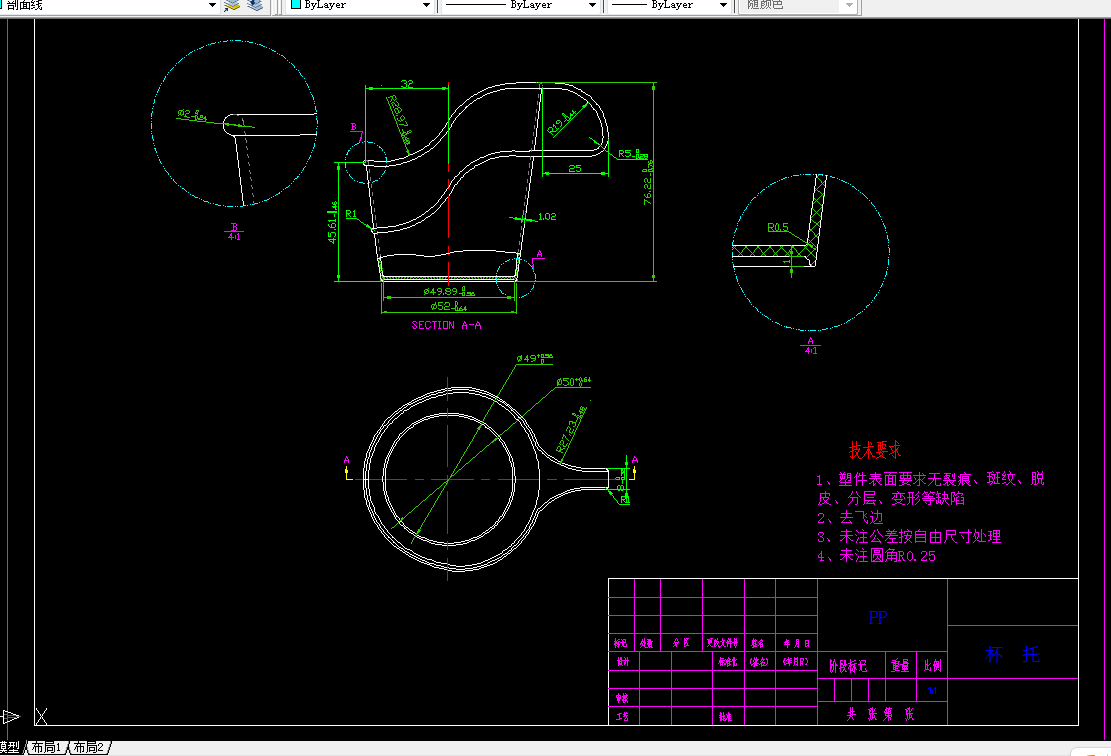Select the red 技术要求 heading

point(875,450)
